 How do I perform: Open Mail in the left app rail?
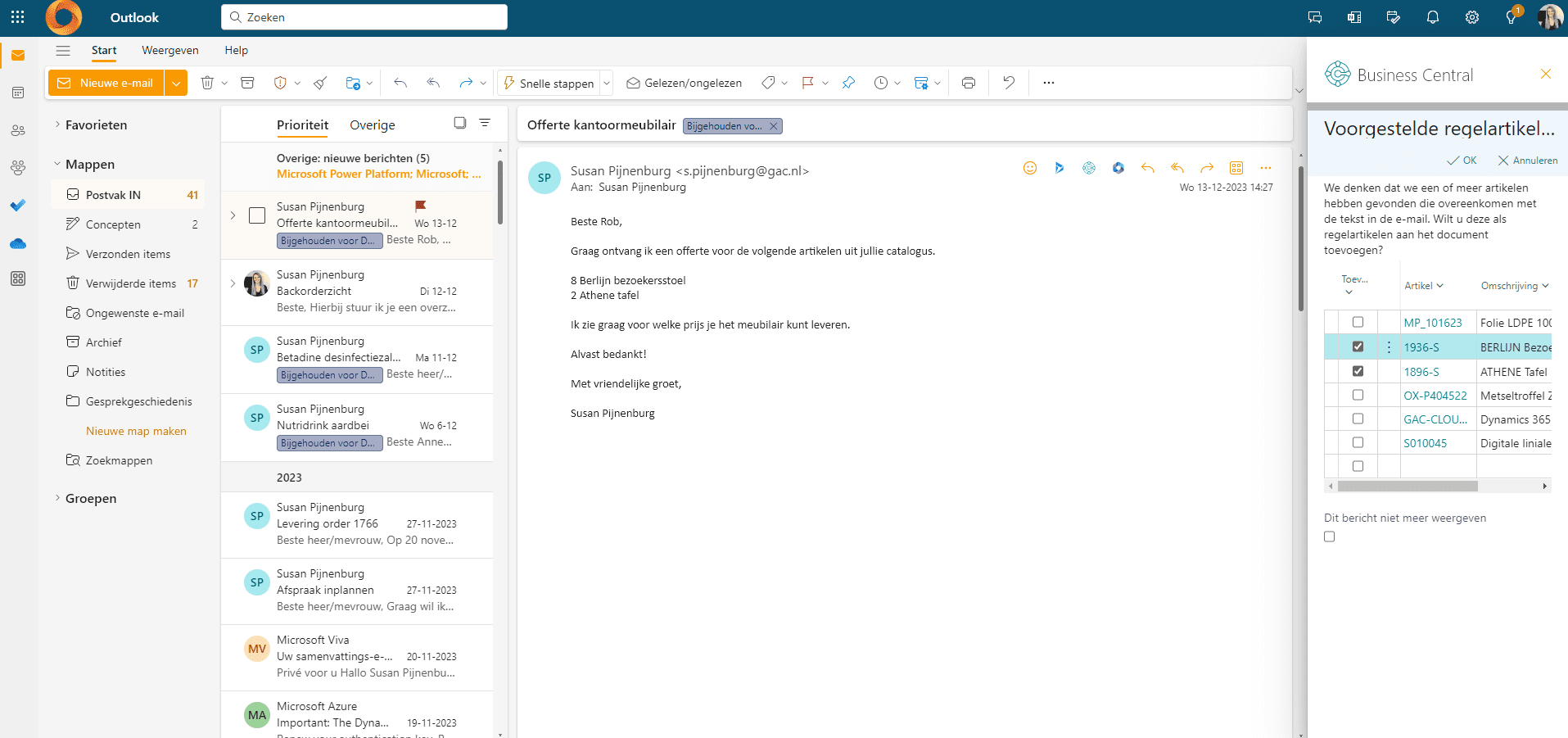pyautogui.click(x=18, y=56)
